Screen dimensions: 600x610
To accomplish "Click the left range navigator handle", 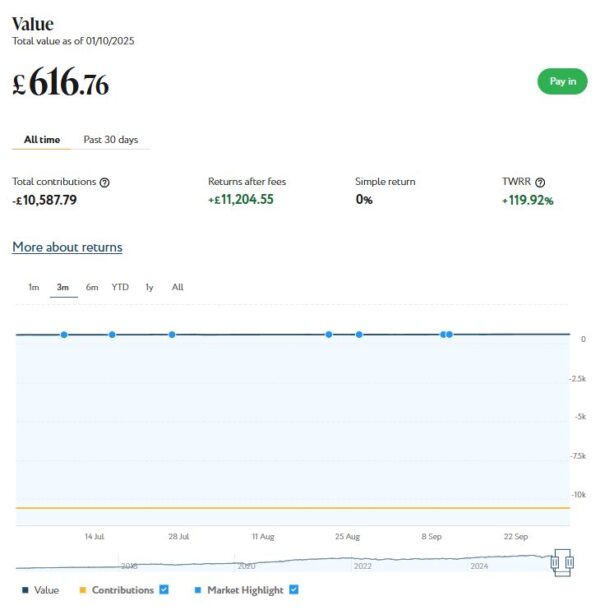I will [x=556, y=563].
